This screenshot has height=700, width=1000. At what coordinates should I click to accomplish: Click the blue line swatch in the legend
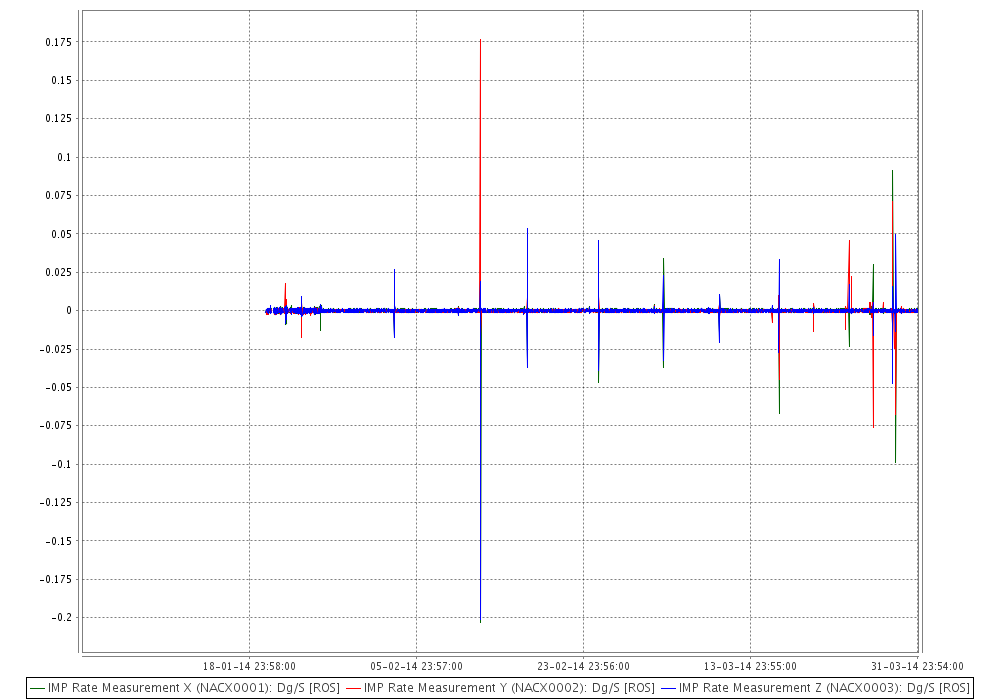669,689
